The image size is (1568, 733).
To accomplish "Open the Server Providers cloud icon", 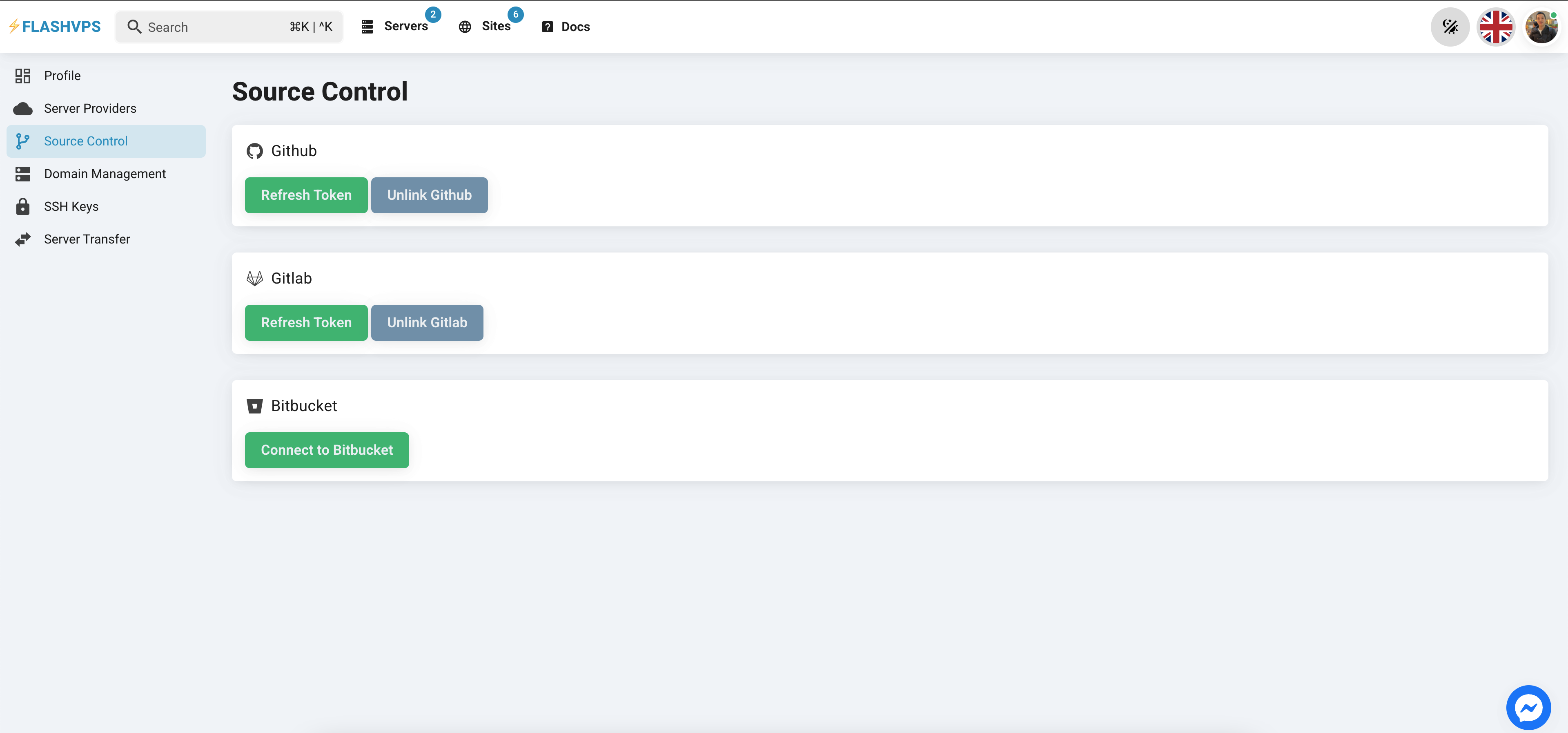I will (x=23, y=108).
